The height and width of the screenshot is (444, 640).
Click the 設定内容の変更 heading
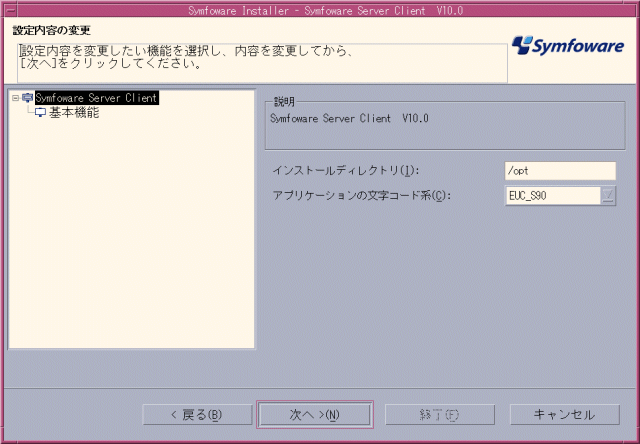click(x=51, y=30)
